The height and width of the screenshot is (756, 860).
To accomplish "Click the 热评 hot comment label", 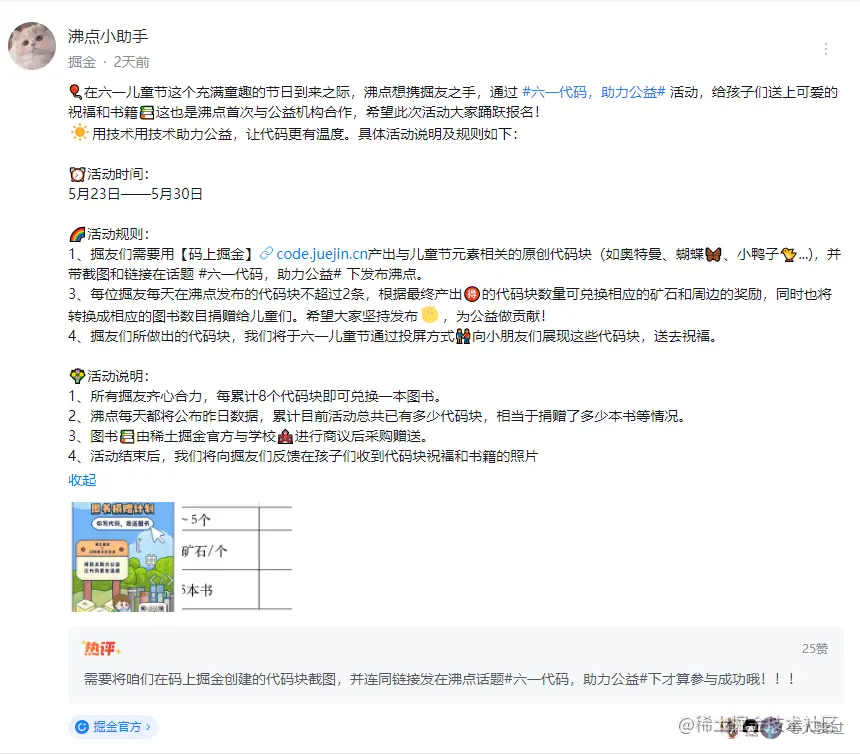I will [x=101, y=649].
